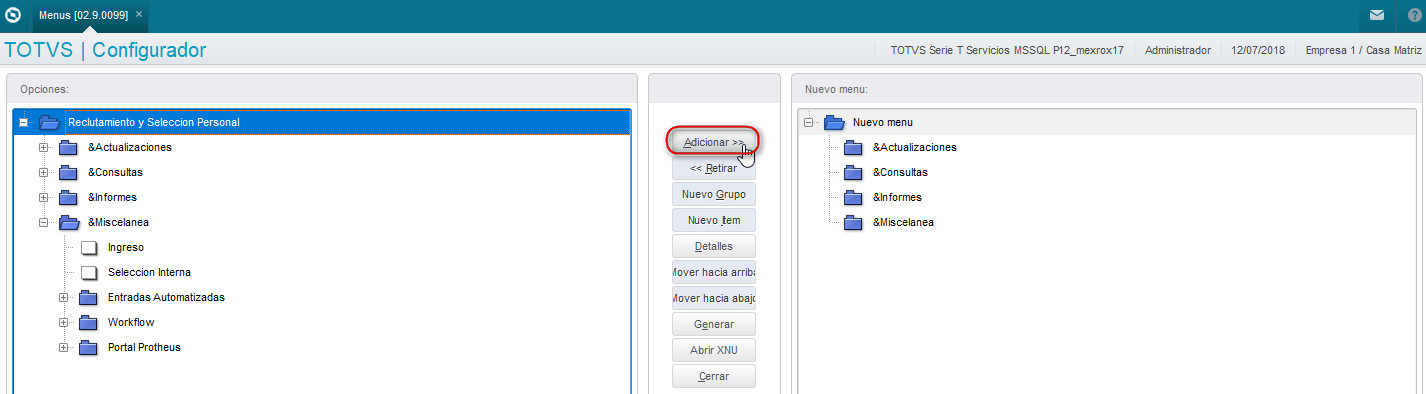This screenshot has width=1426, height=394.
Task: Click the Adicionar >> button
Action: 714,143
